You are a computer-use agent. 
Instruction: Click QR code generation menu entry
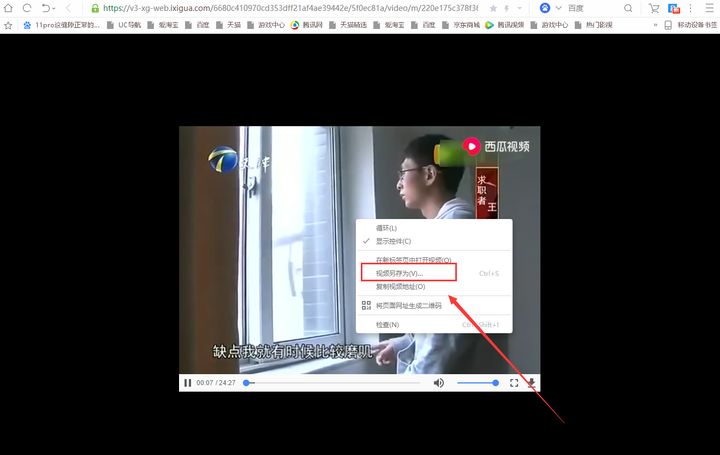click(x=408, y=306)
